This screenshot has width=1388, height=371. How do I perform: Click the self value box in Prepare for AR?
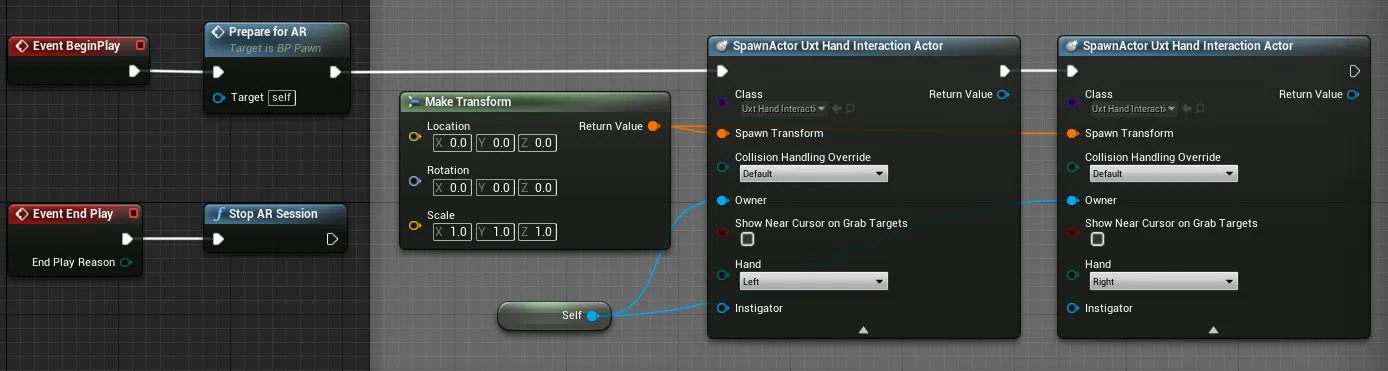[283, 97]
